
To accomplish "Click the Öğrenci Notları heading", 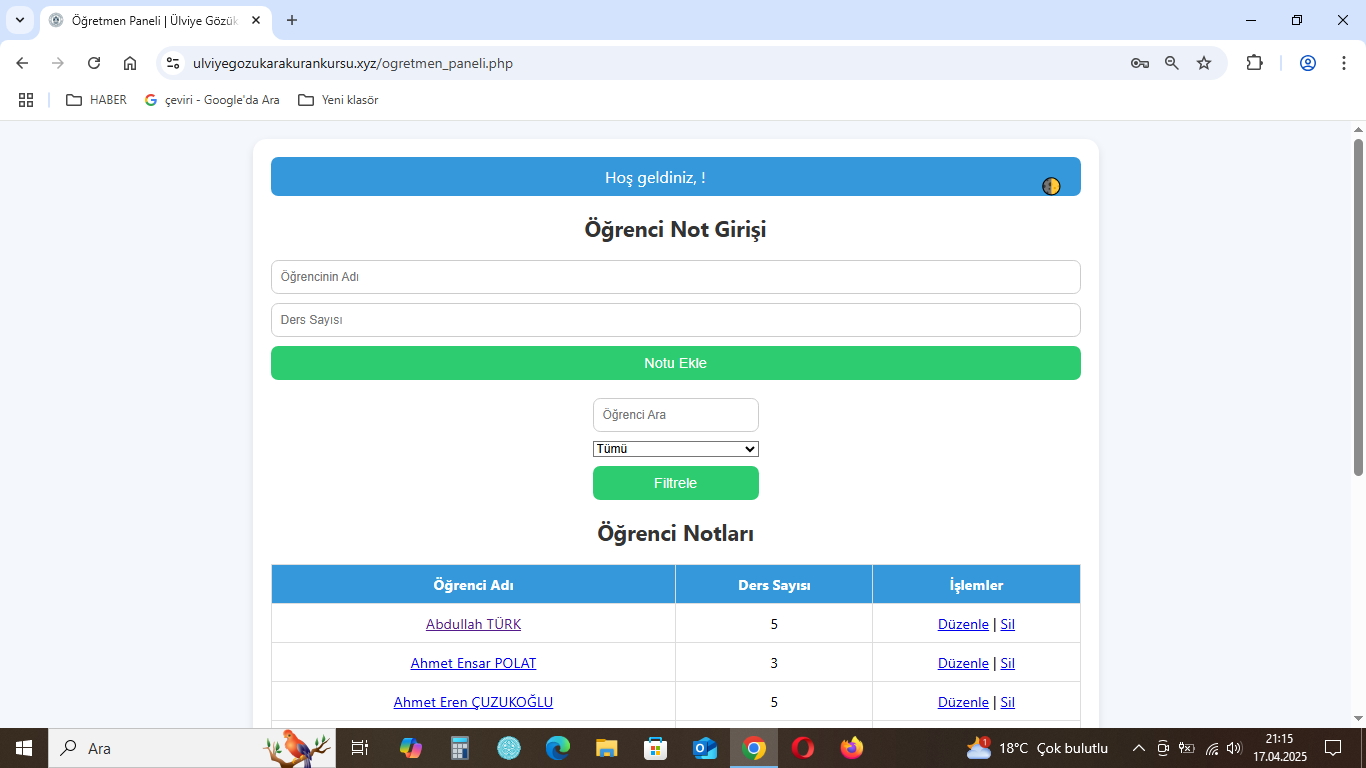I will pos(676,533).
